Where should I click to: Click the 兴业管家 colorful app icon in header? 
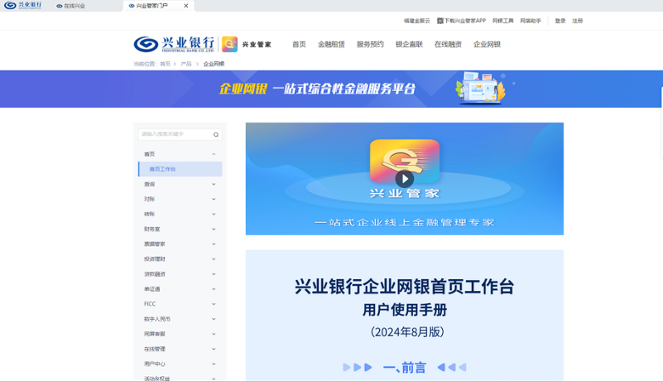(230, 44)
